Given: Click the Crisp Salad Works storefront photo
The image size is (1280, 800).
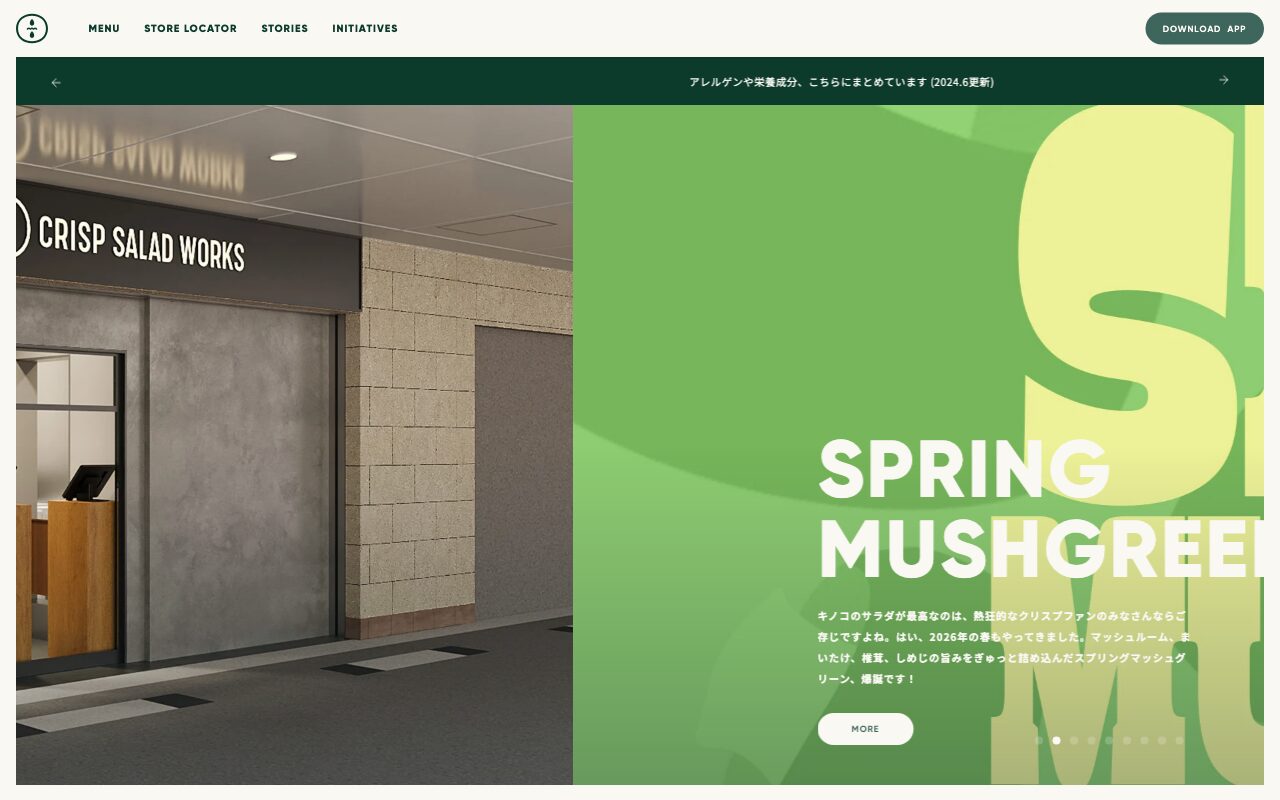Looking at the screenshot, I should [294, 445].
